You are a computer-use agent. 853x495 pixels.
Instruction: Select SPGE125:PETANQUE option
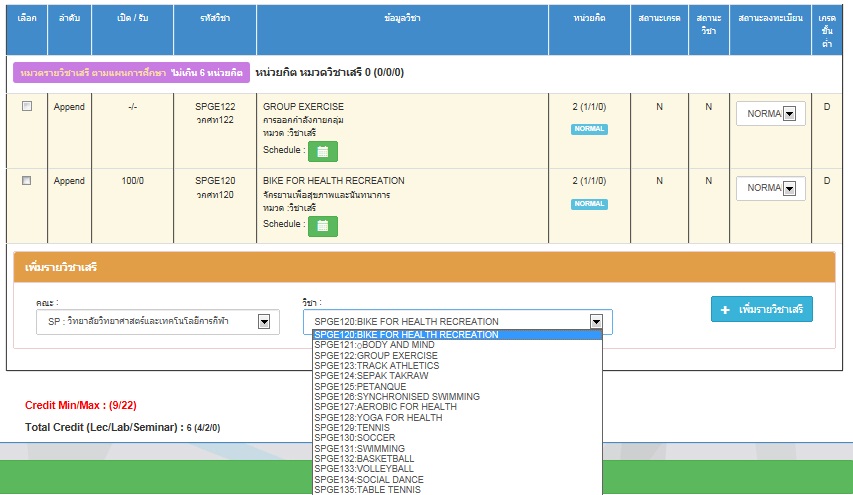(458, 386)
